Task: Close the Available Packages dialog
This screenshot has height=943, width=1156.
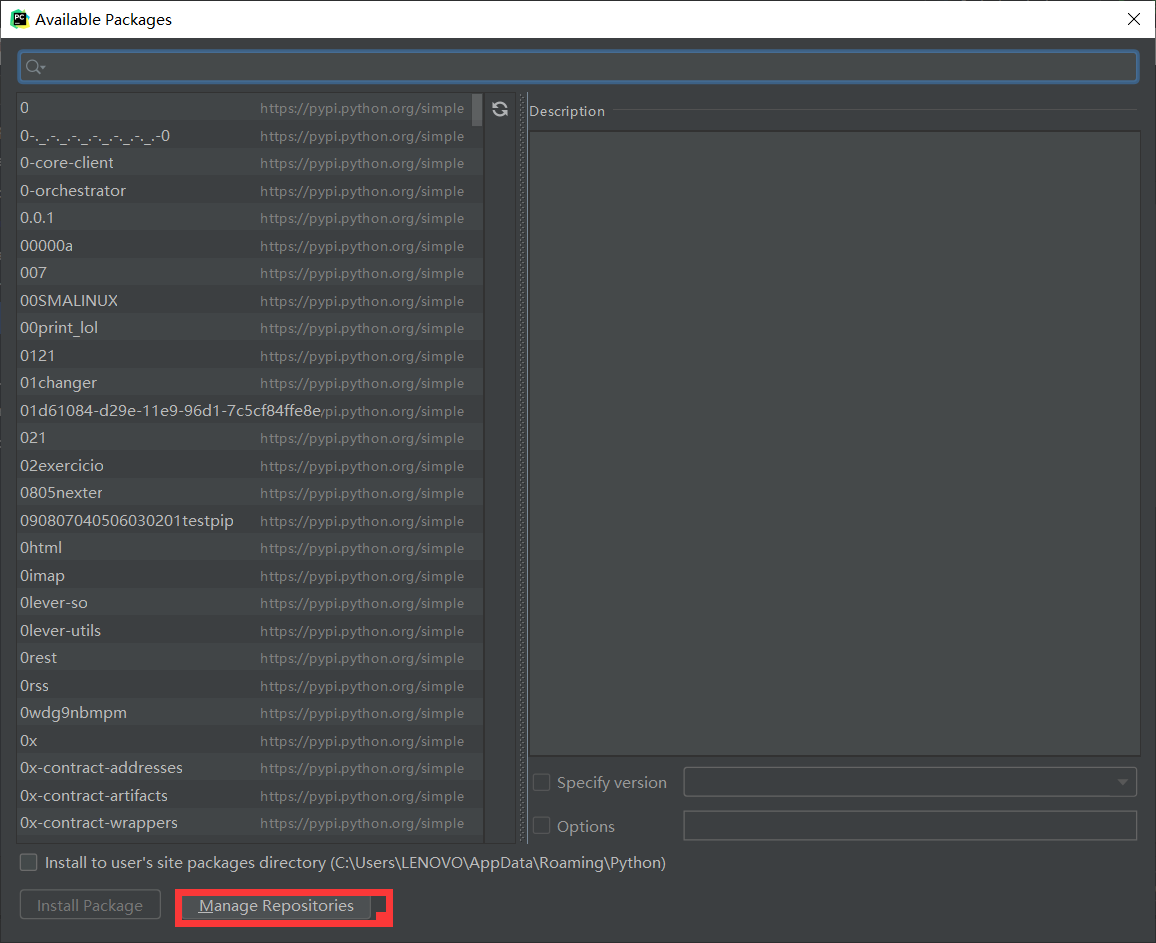Action: (x=1134, y=19)
